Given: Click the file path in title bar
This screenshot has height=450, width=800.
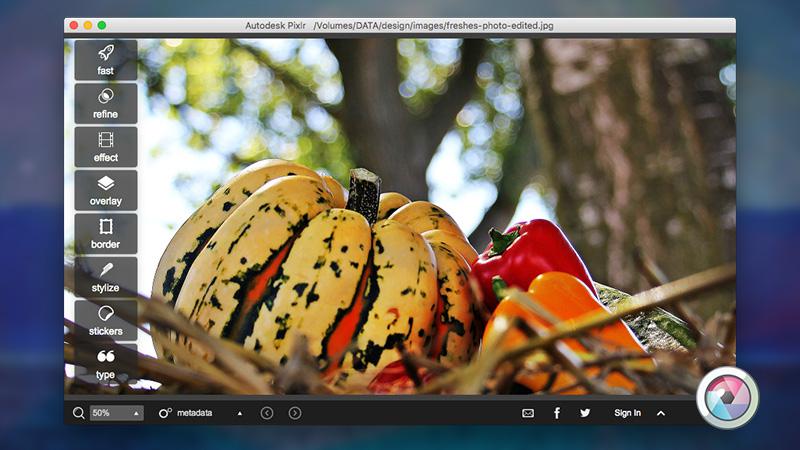Looking at the screenshot, I should (433, 26).
